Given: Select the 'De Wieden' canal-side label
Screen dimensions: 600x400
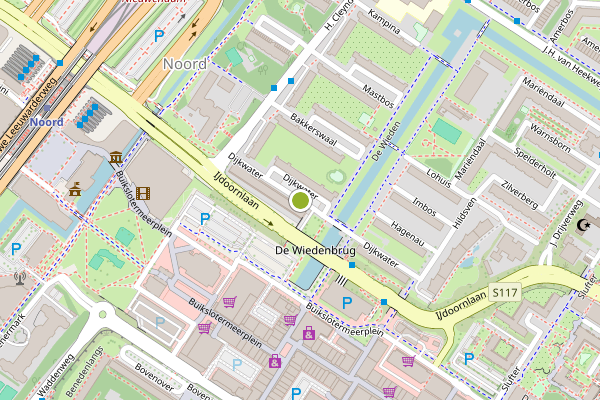Looking at the screenshot, I should [386, 141].
